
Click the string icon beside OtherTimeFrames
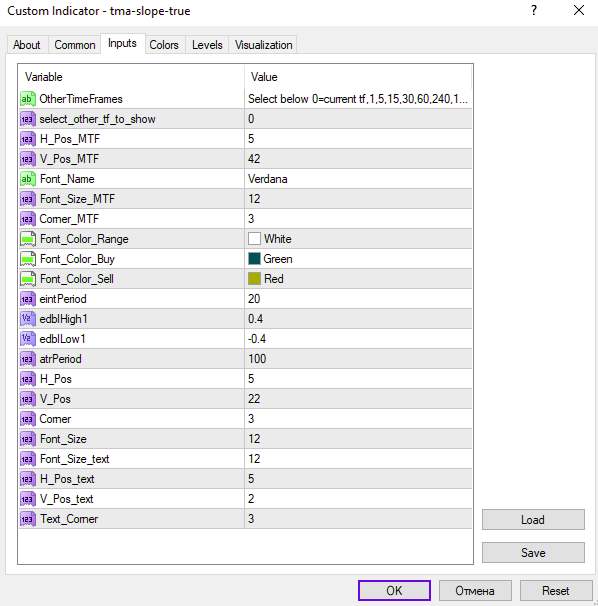[x=27, y=99]
